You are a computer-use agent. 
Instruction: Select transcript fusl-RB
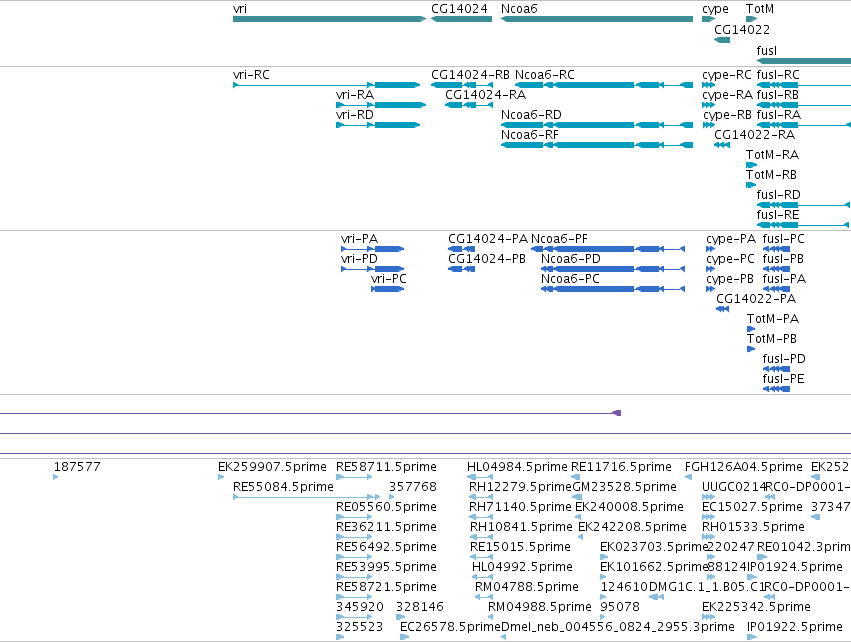point(804,105)
